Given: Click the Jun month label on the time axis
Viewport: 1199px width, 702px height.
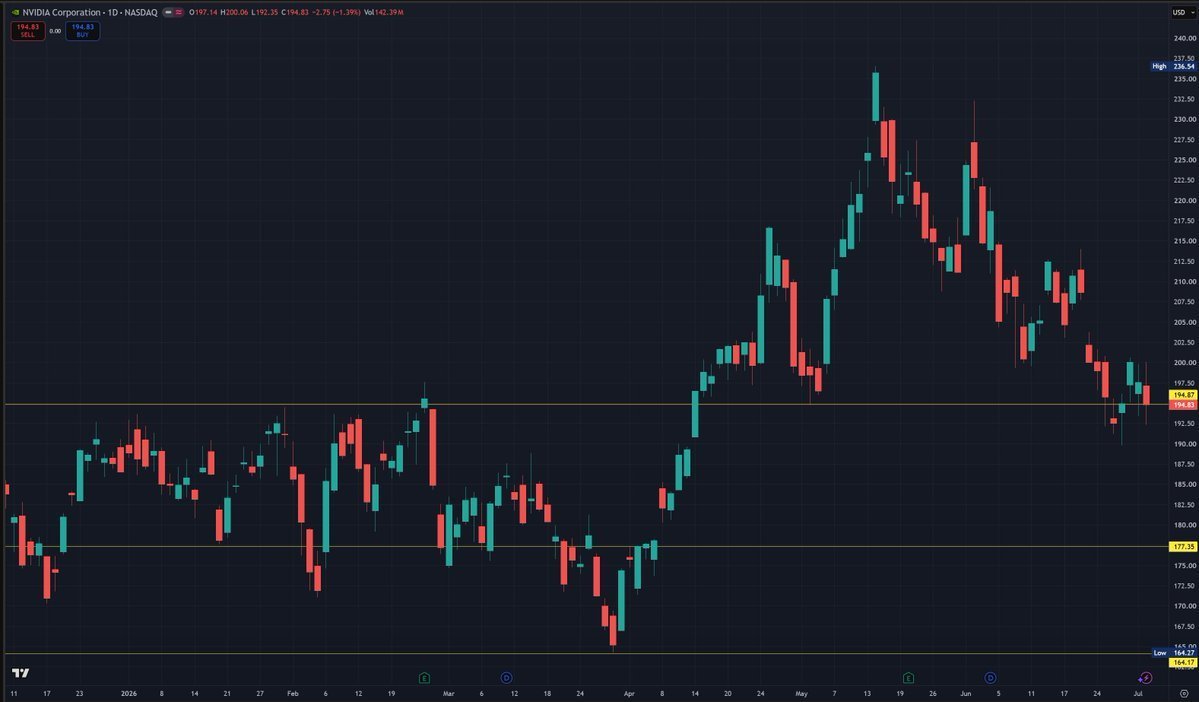Looking at the screenshot, I should point(966,694).
